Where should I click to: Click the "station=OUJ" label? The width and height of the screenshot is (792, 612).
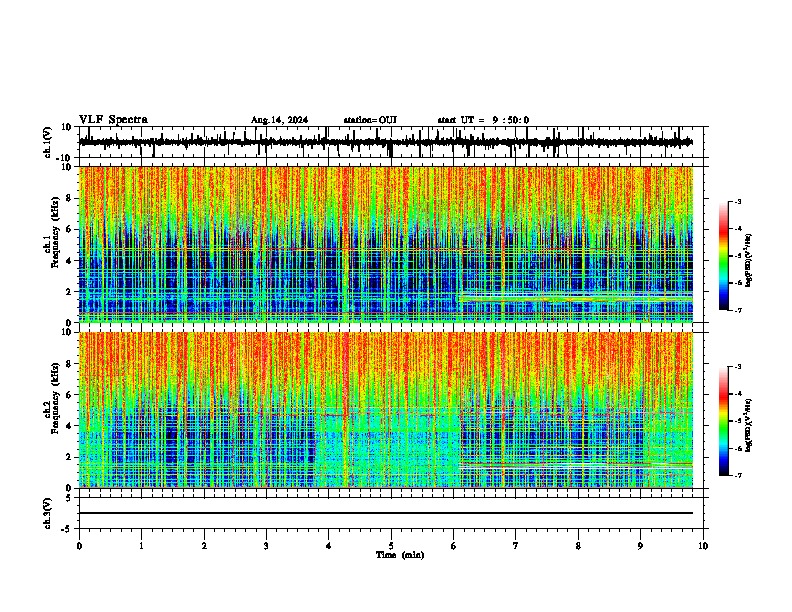(x=370, y=120)
